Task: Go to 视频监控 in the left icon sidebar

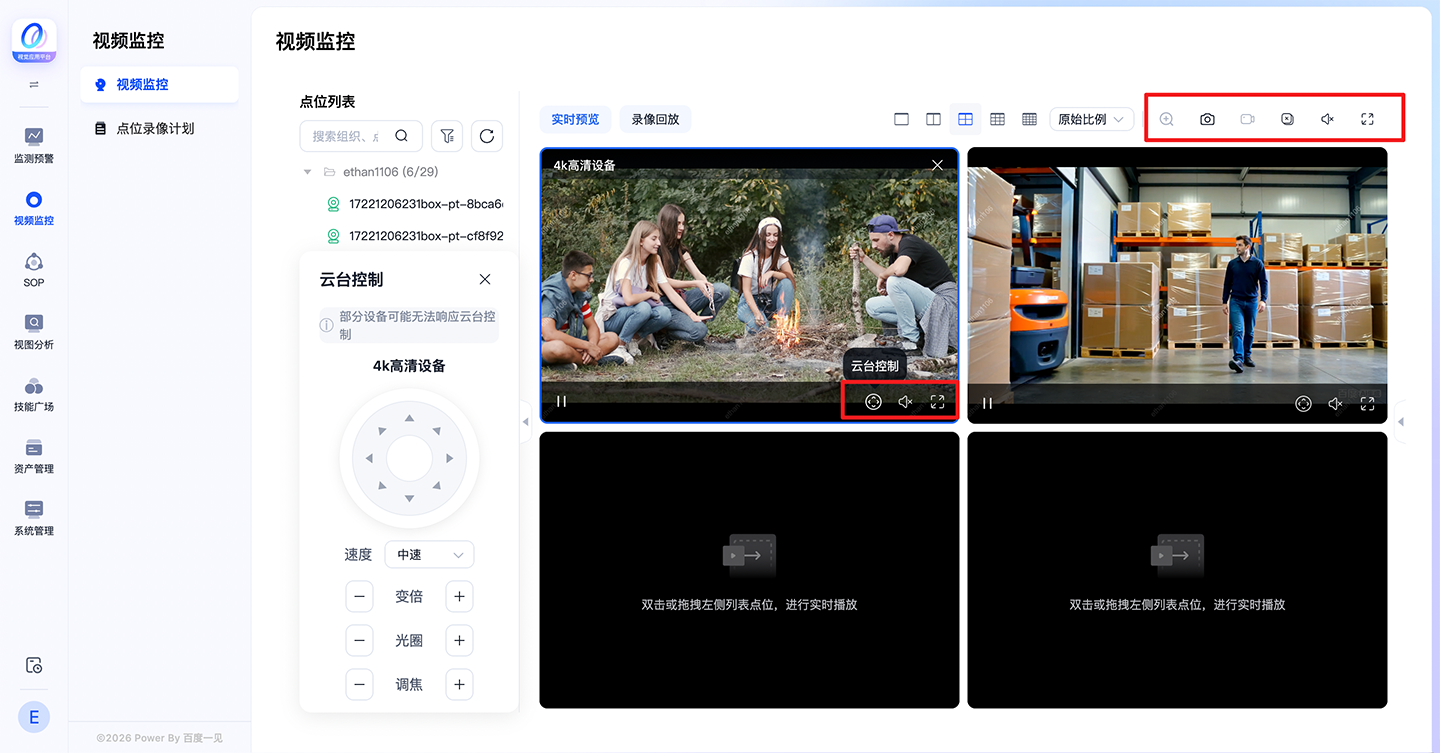Action: (x=34, y=207)
